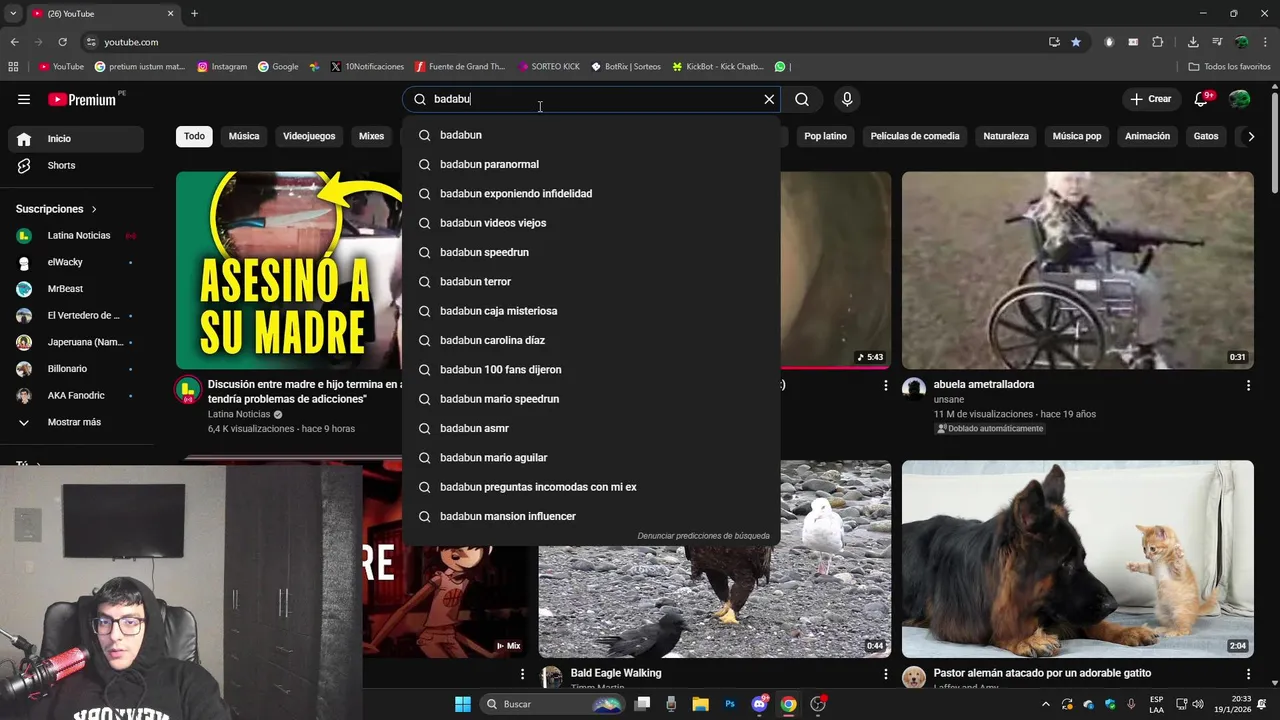This screenshot has width=1280, height=720.
Task: Open Billonario subscription channel
Action: coord(76,369)
